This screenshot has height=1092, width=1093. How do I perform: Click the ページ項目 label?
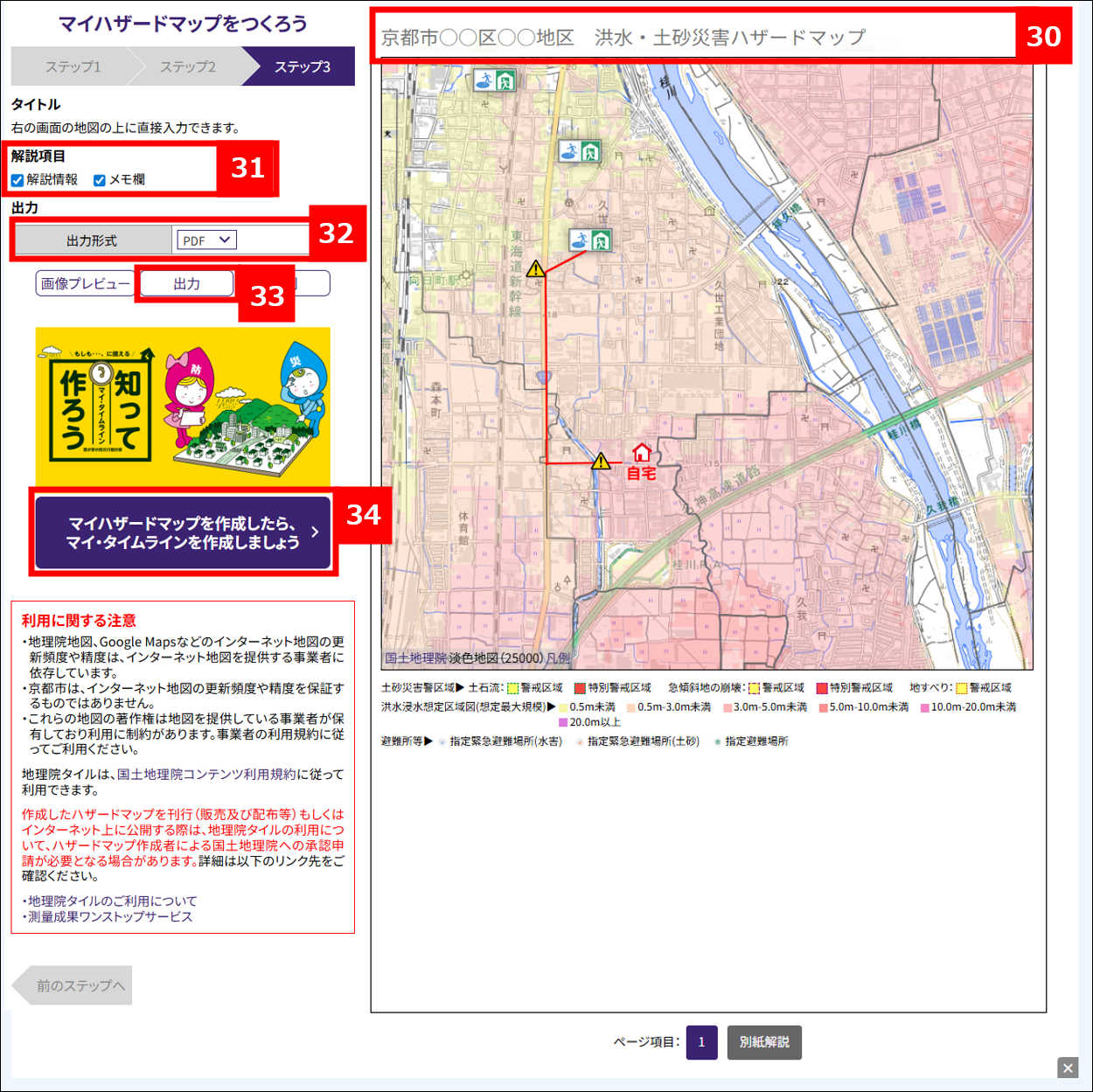tap(645, 1041)
